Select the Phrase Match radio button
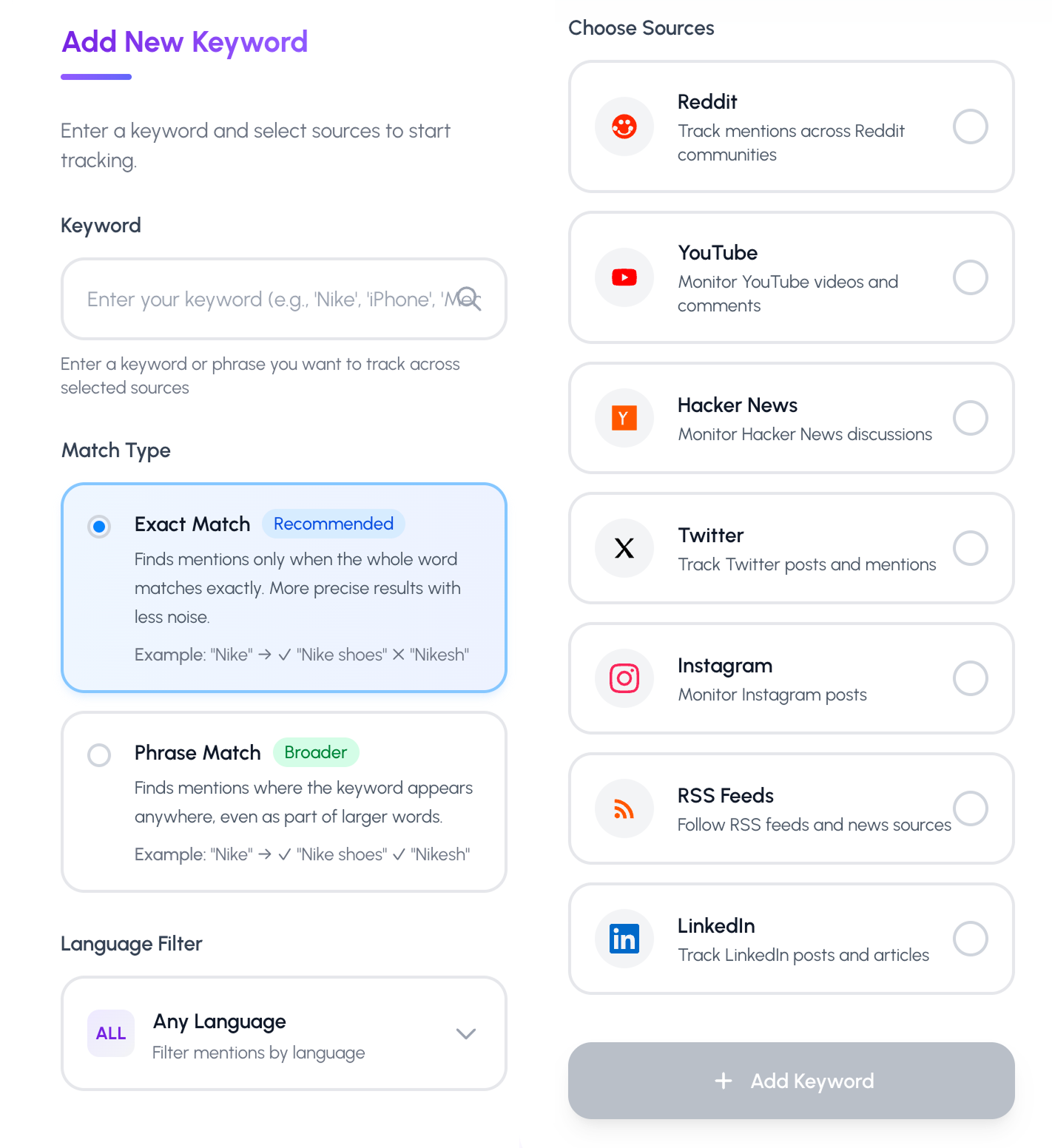This screenshot has width=1052, height=1148. pos(98,755)
